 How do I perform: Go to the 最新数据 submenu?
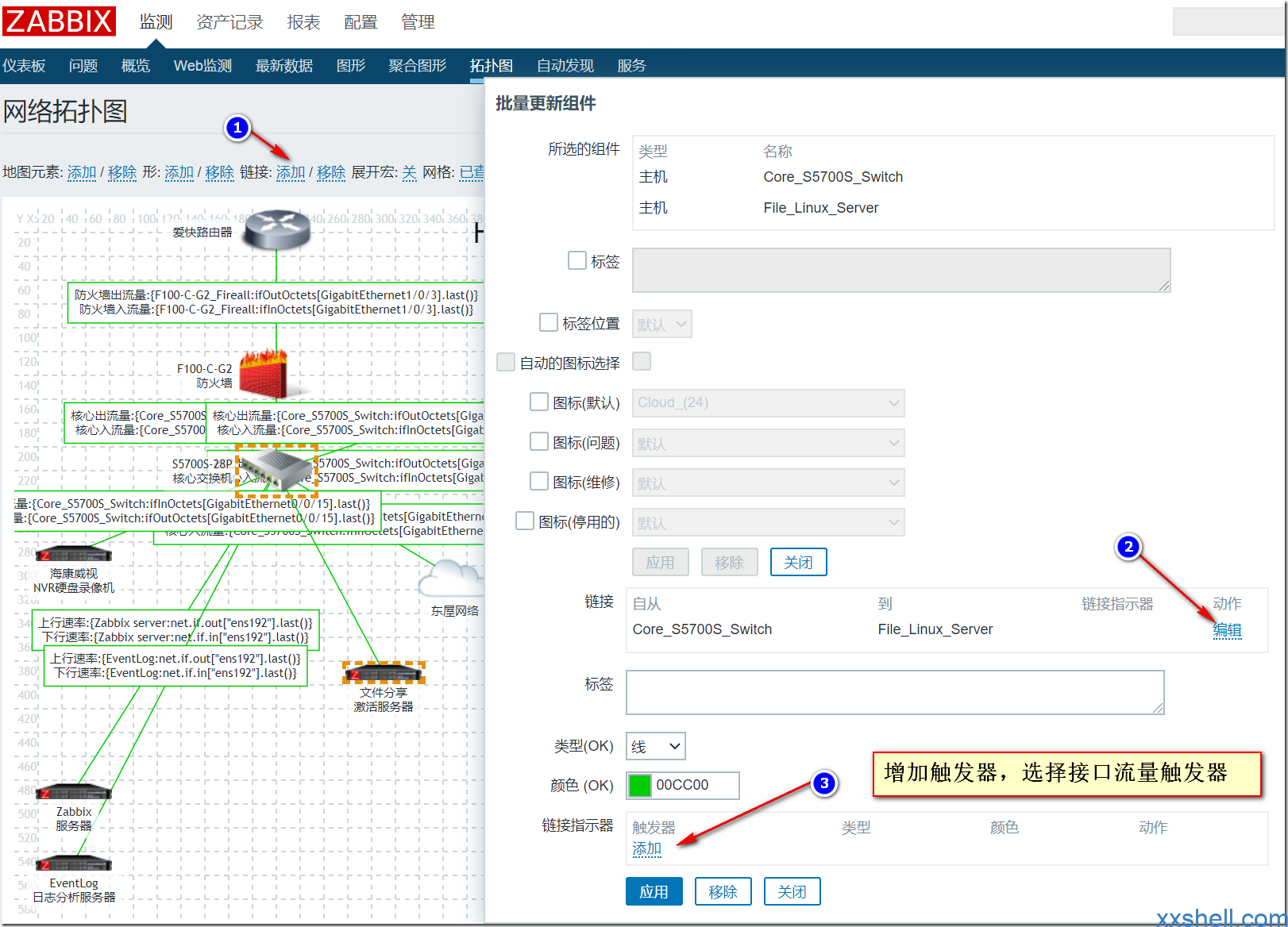coord(284,66)
